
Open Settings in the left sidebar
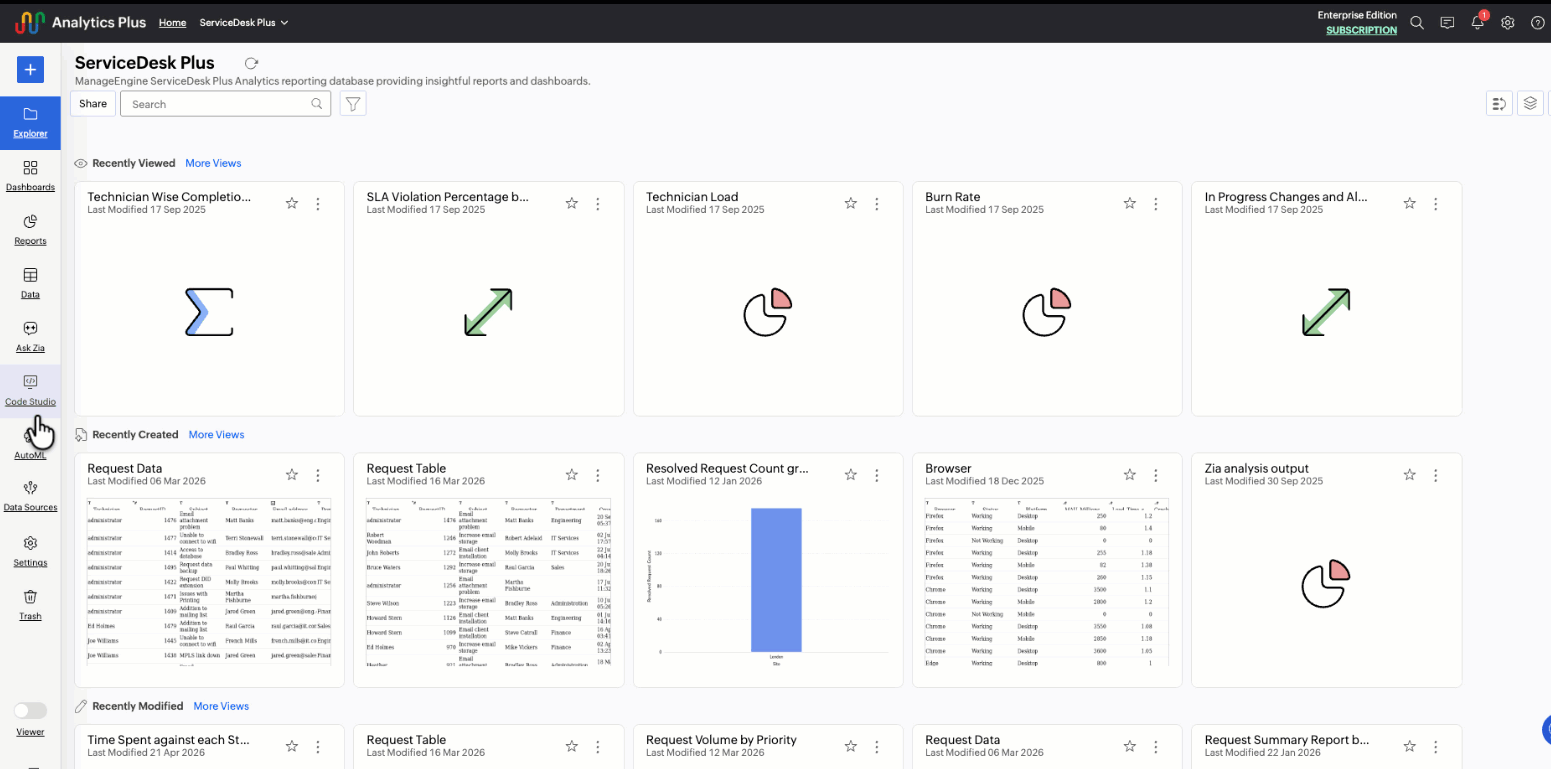click(30, 552)
